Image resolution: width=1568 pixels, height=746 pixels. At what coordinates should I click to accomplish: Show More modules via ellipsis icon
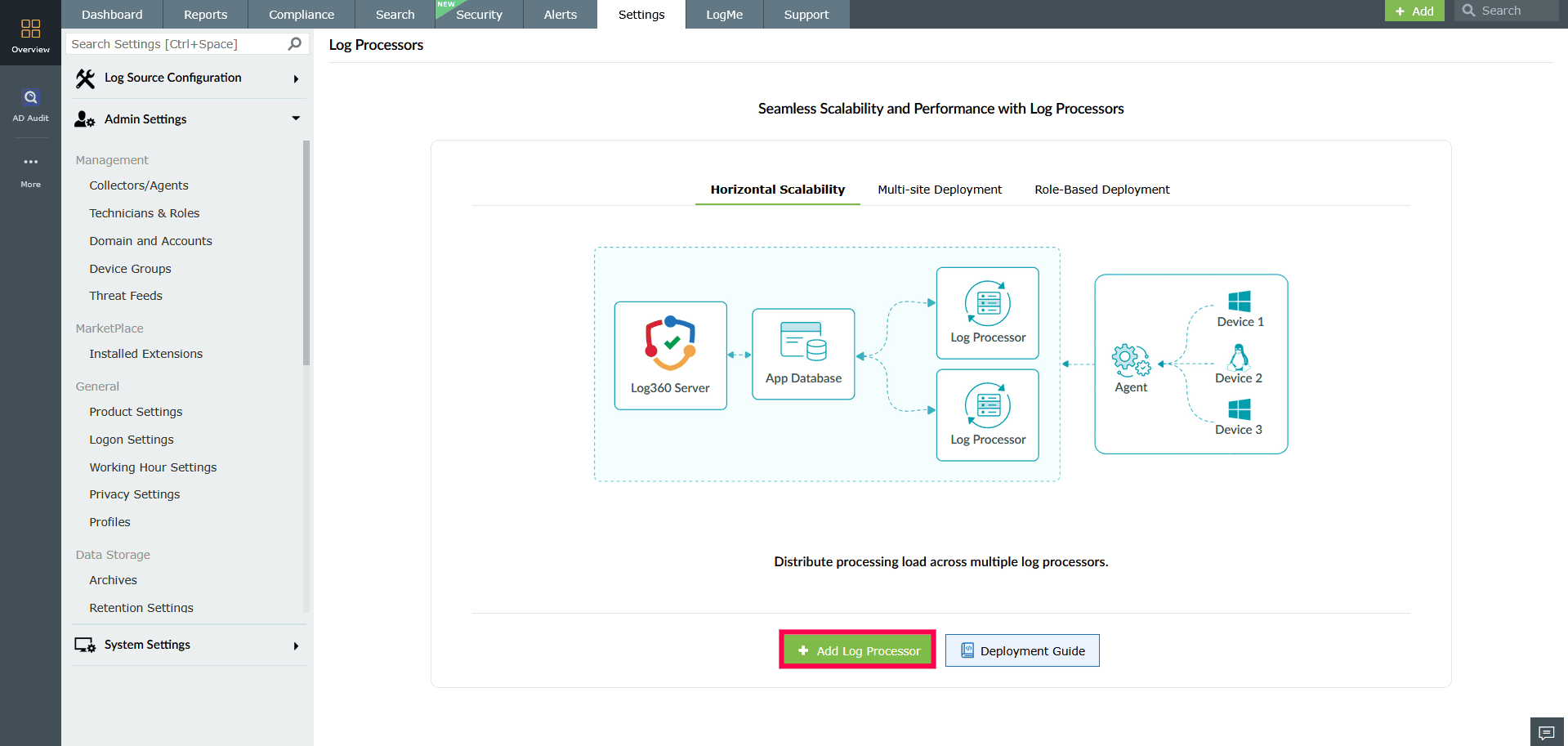[30, 162]
